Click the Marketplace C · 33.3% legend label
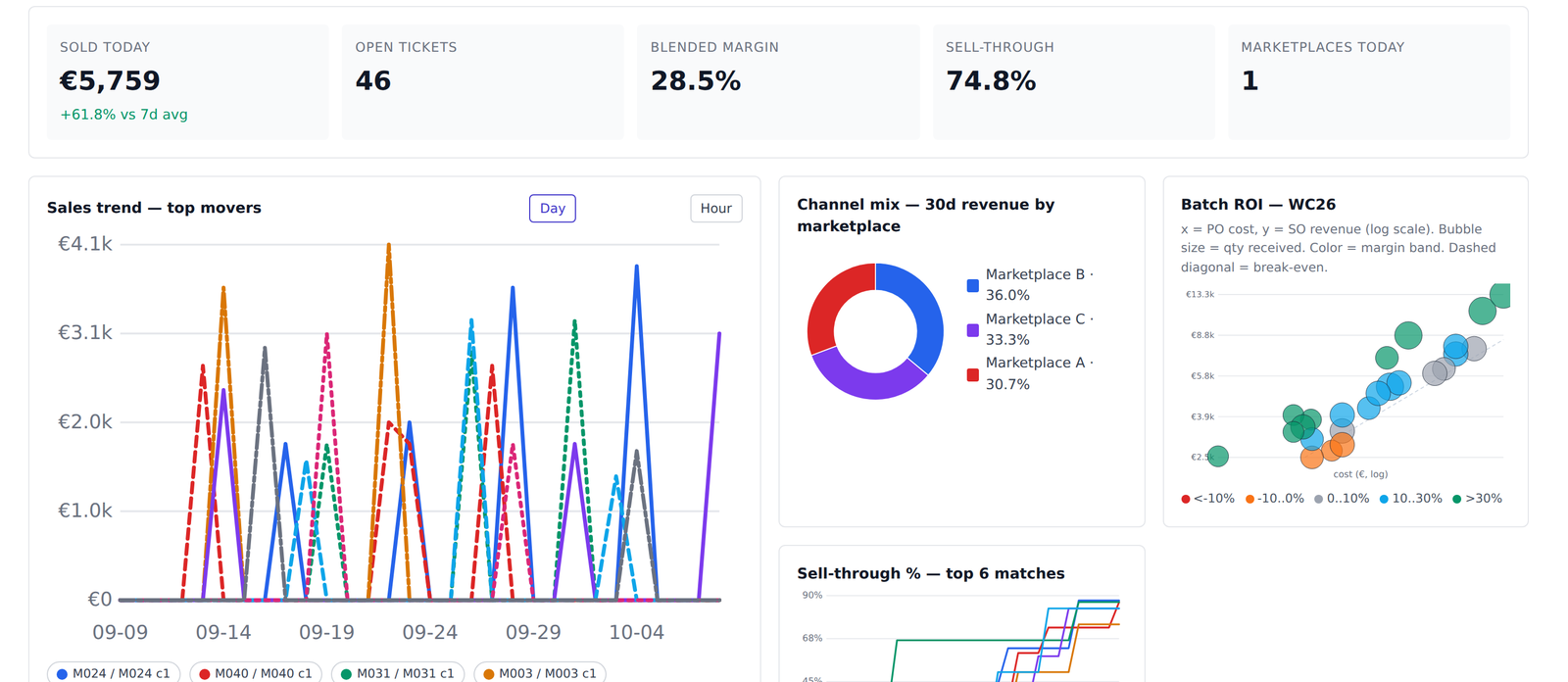This screenshot has height=682, width=1568. (x=1040, y=329)
